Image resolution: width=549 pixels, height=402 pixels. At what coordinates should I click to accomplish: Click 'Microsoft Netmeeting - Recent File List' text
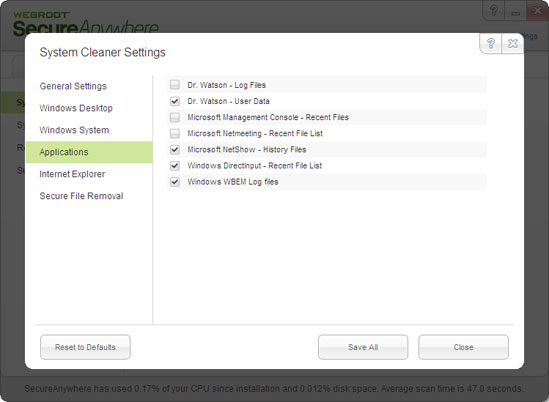coord(255,133)
